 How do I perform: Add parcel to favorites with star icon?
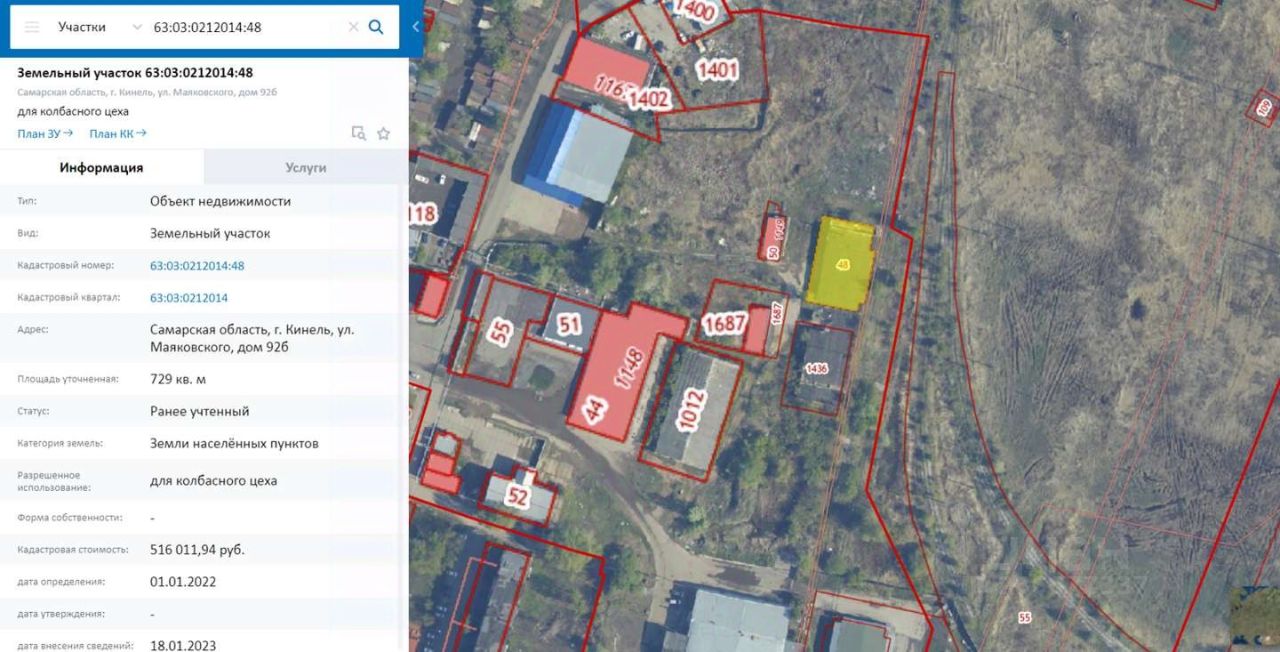pyautogui.click(x=383, y=133)
